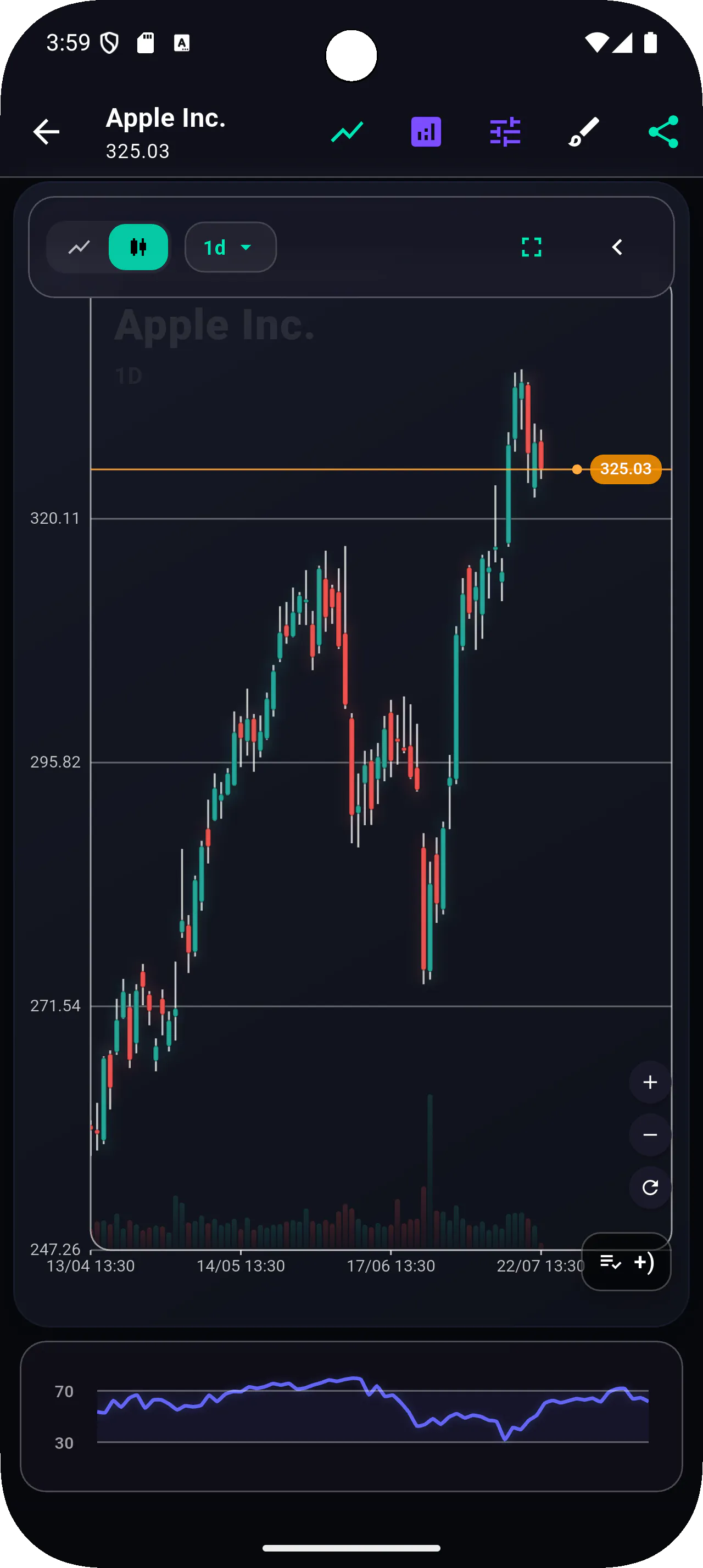Screen dimensions: 703x1568
Task: Tap the shield icon in status bar
Action: click(109, 43)
